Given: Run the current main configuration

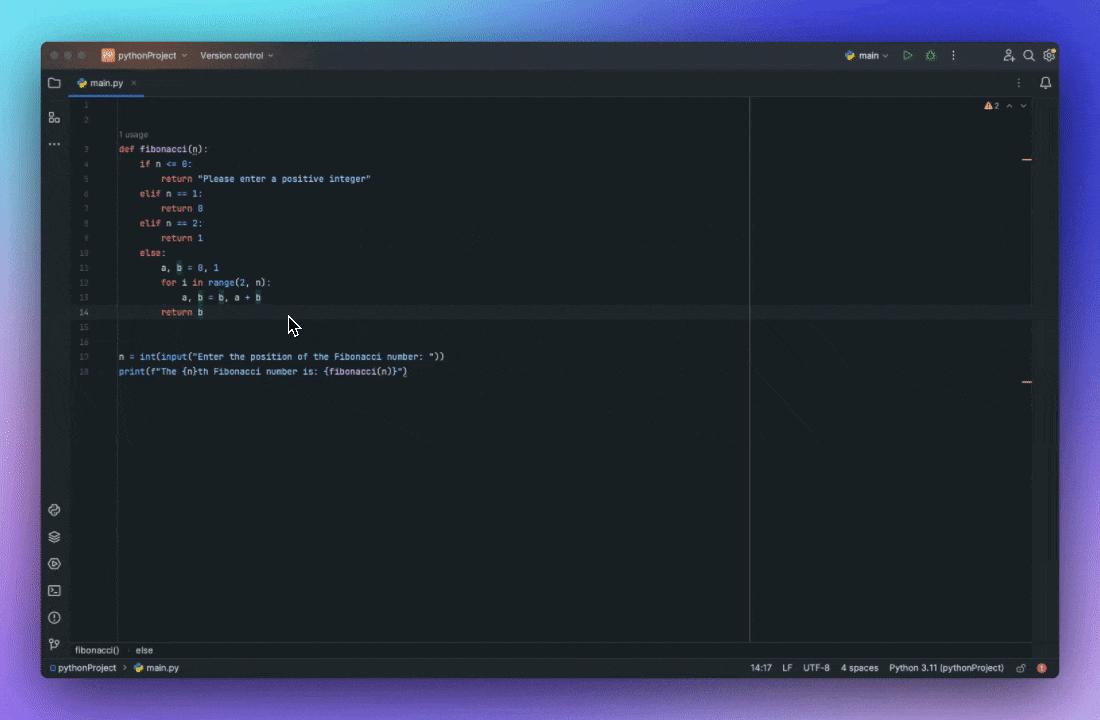Looking at the screenshot, I should coord(907,55).
